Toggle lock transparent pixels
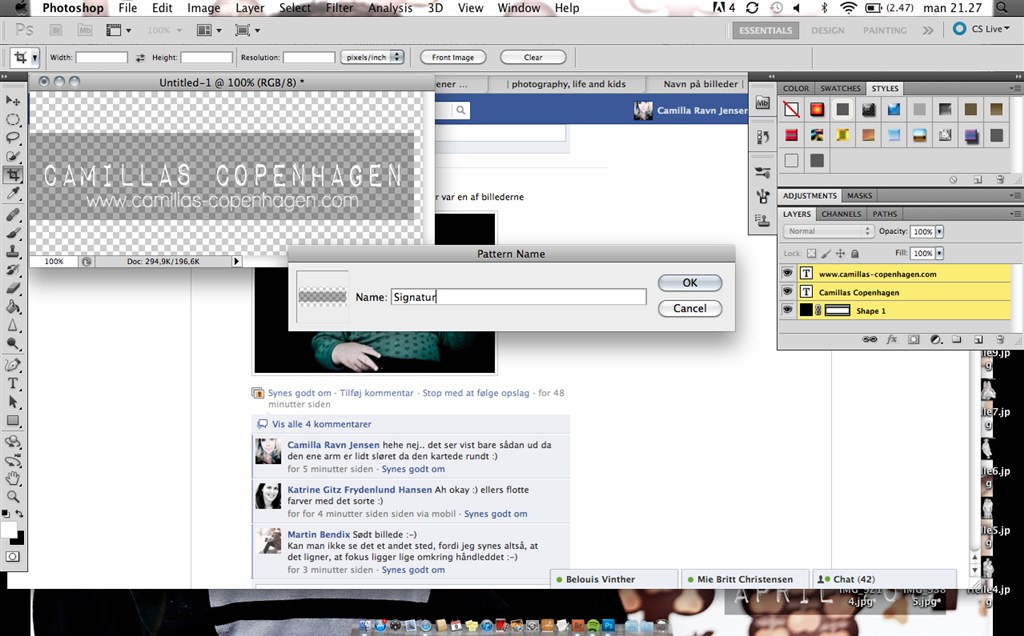Viewport: 1024px width, 636px height. tap(811, 253)
